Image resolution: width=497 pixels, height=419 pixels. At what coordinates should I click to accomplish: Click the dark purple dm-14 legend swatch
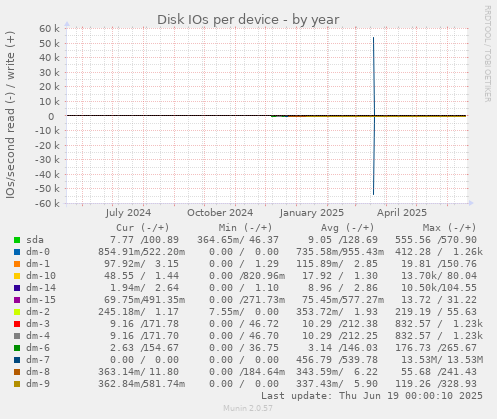click(17, 288)
